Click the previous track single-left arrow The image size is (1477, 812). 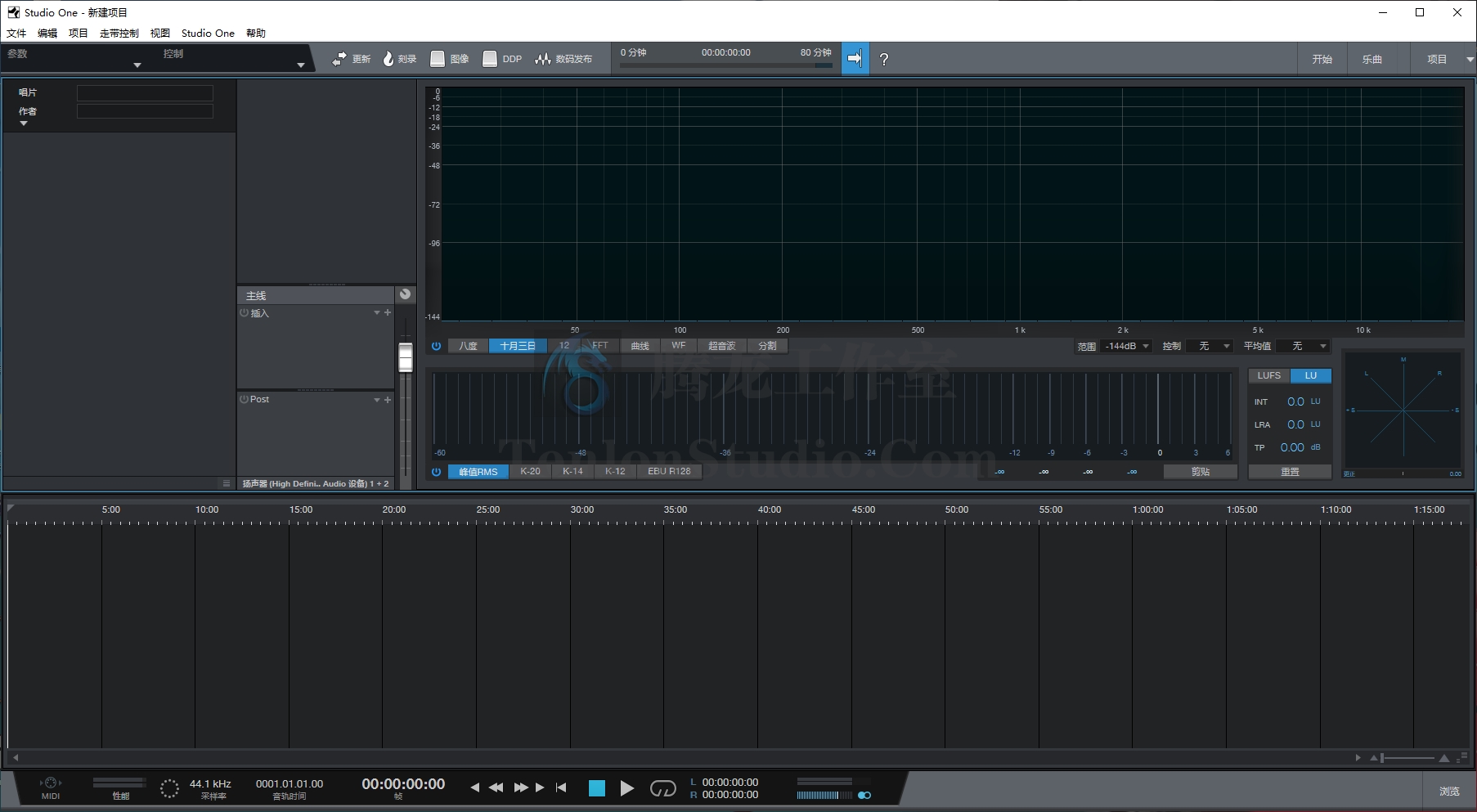click(475, 787)
